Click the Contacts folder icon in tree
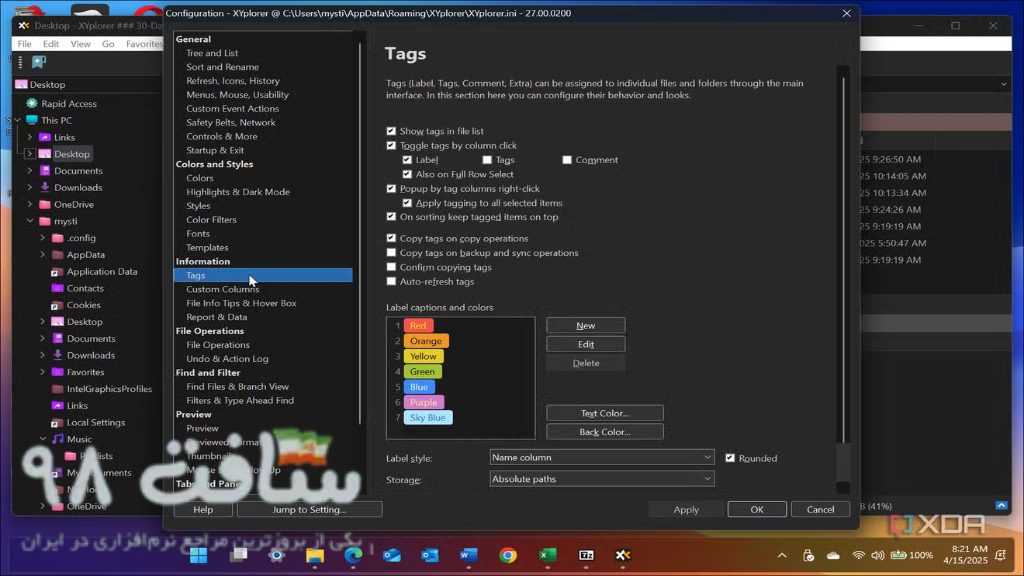Screen dimensions: 1024x576 [57, 288]
